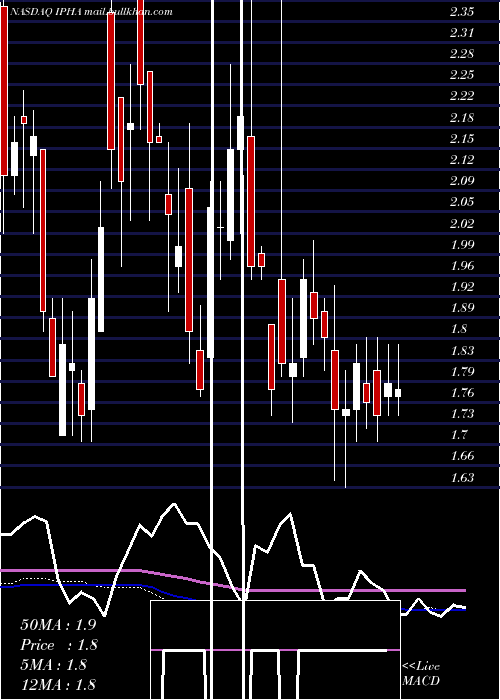The image size is (500, 700).
Task: Click the 1.76 price axis label
Action: pyautogui.click(x=462, y=393)
